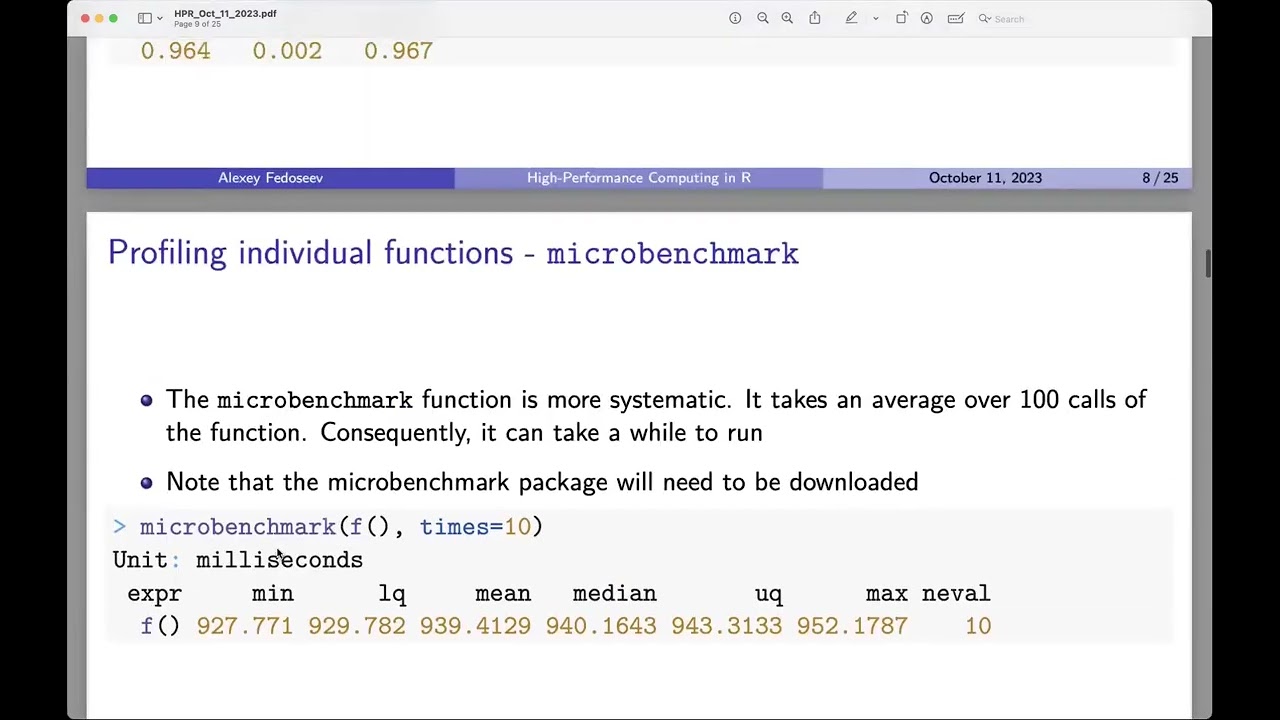
Task: Zoom in on the PDF page
Action: (x=787, y=18)
